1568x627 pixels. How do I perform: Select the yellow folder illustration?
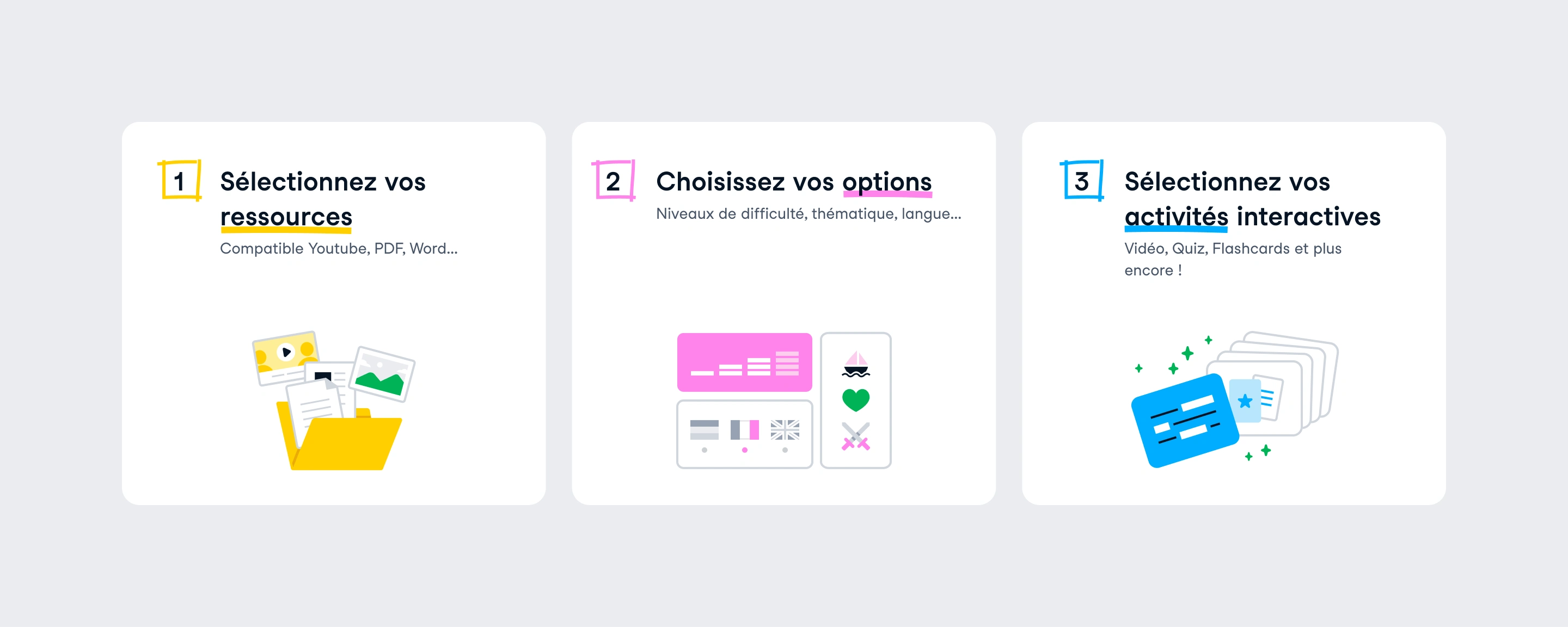tap(339, 437)
